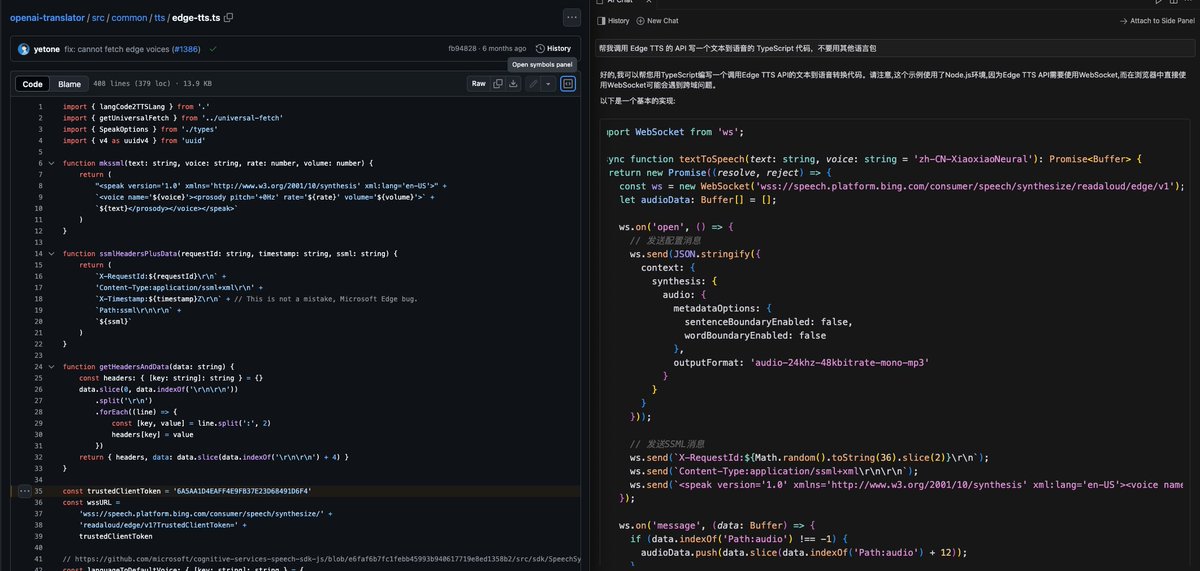View file History on GitHub

coord(553,48)
